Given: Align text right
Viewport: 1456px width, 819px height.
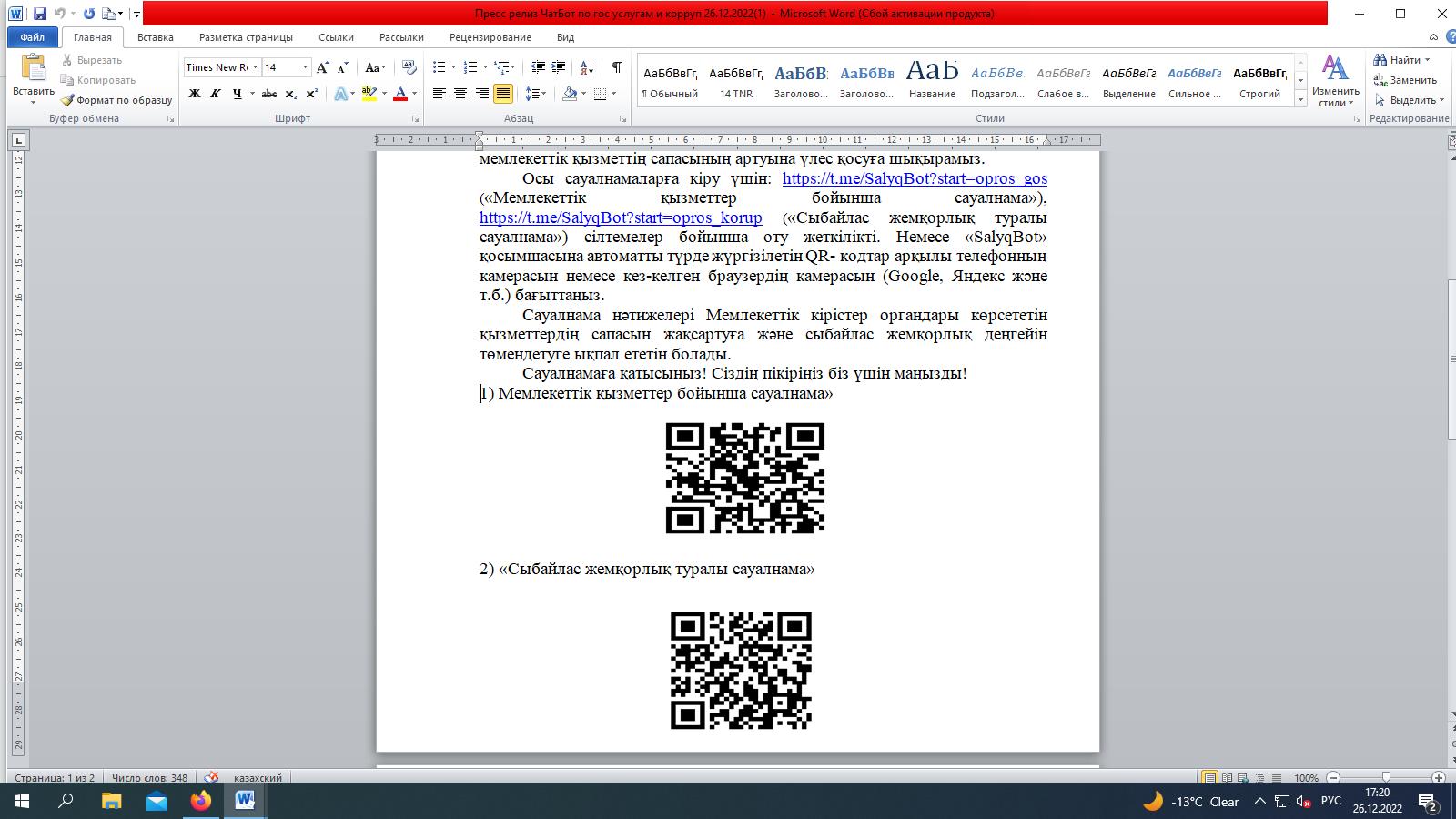Looking at the screenshot, I should coord(481,94).
